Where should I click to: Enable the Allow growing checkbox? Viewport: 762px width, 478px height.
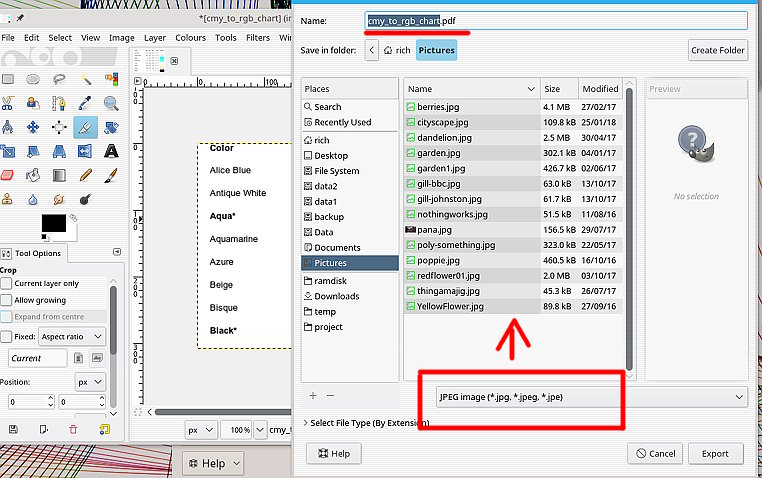click(x=6, y=300)
